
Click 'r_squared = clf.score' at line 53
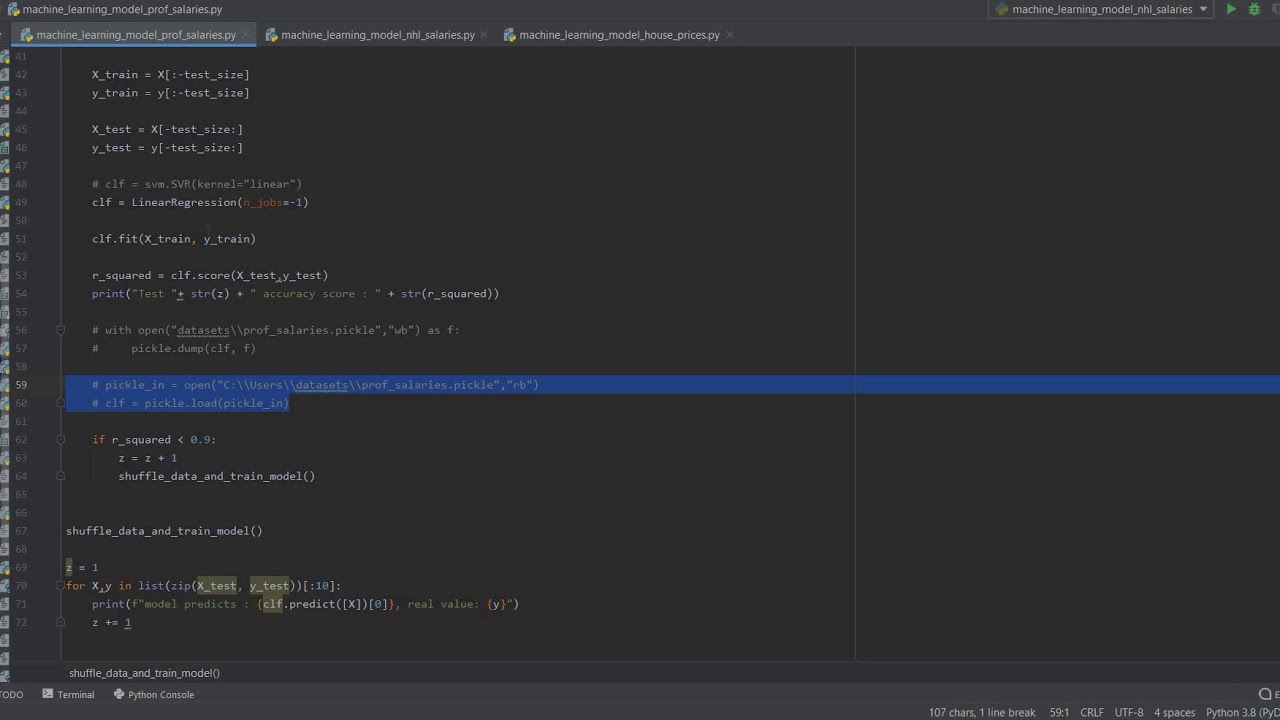[x=210, y=275]
